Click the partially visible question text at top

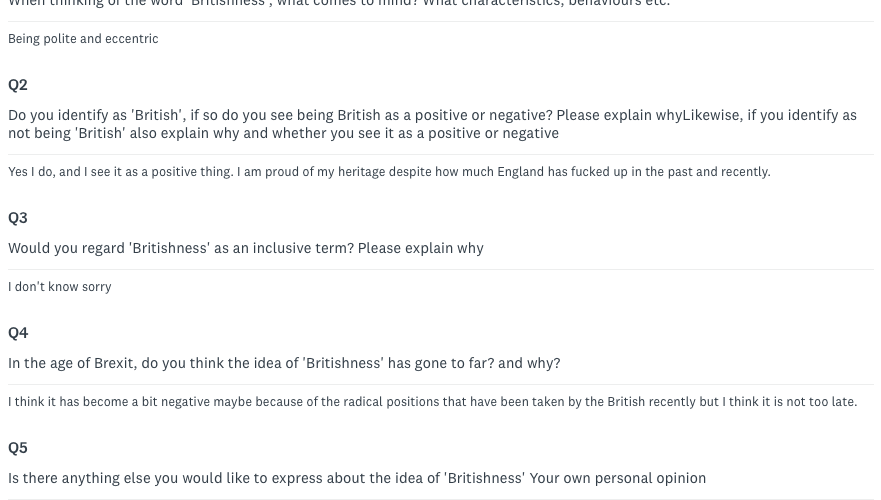(x=339, y=4)
